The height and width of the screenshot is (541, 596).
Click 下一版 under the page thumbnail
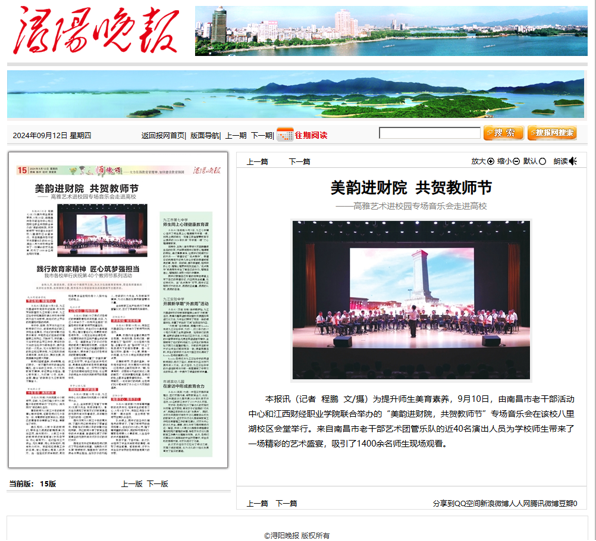[x=157, y=484]
